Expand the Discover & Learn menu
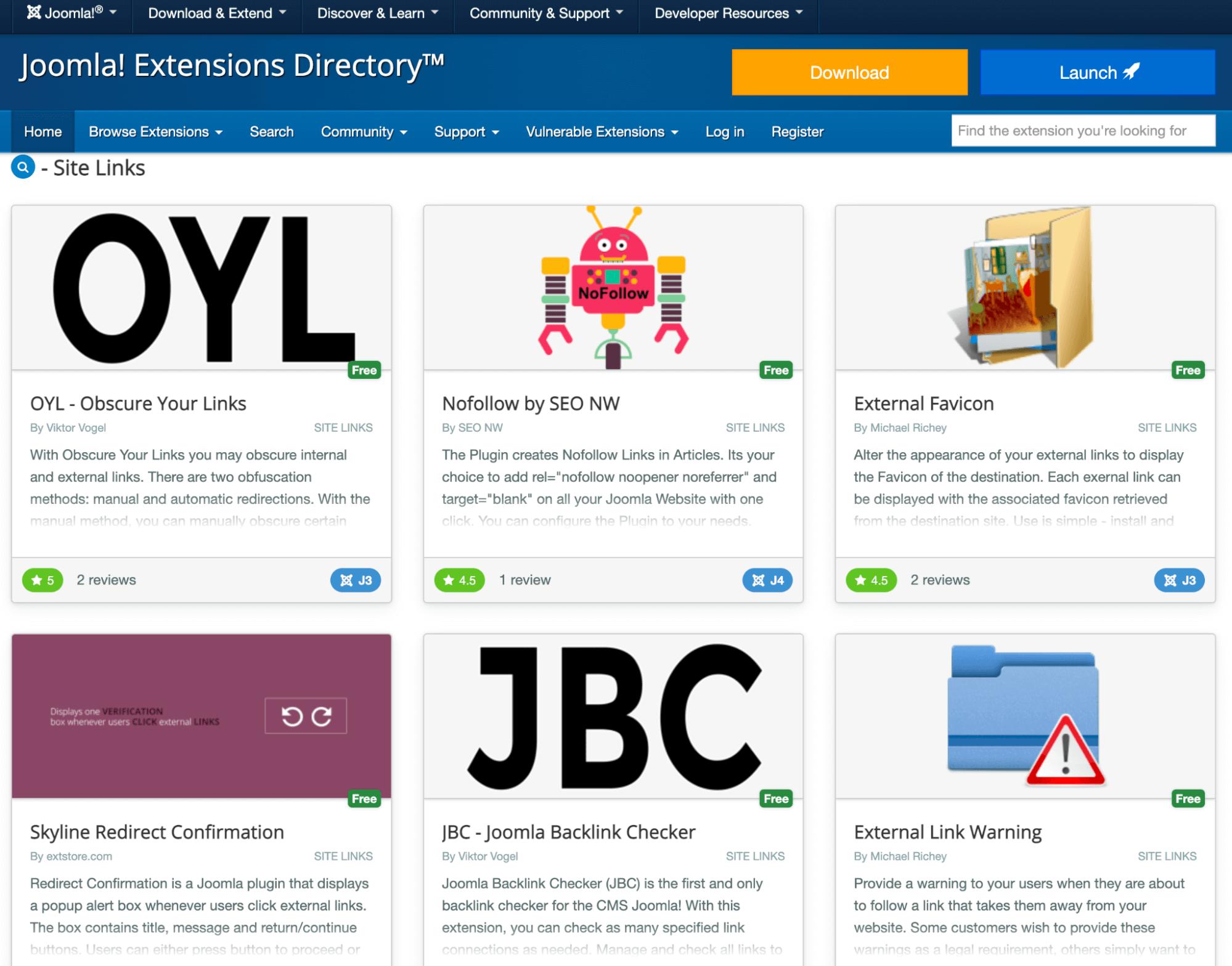Screen dimensions: 1232x966 (378, 13)
